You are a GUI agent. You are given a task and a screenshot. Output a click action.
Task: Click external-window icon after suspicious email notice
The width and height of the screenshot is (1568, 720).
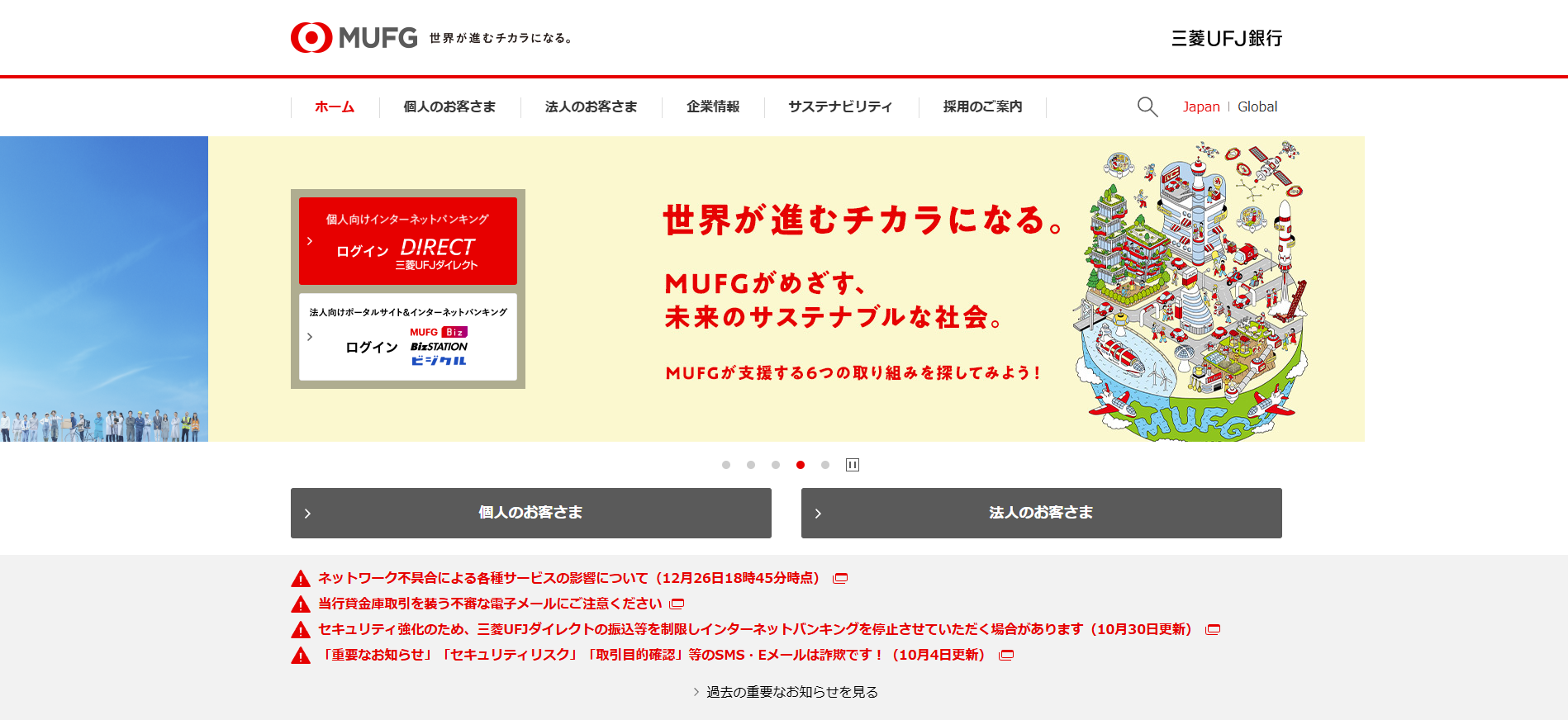[x=677, y=604]
